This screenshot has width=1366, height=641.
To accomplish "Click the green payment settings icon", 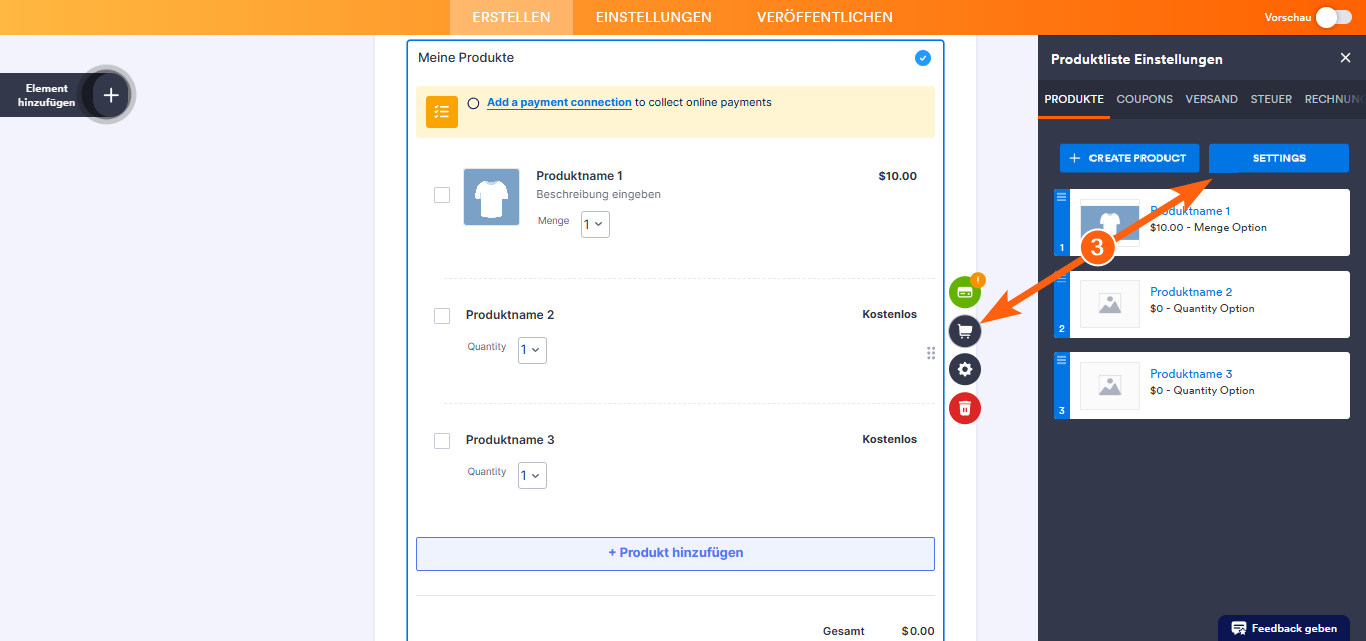I will [965, 292].
